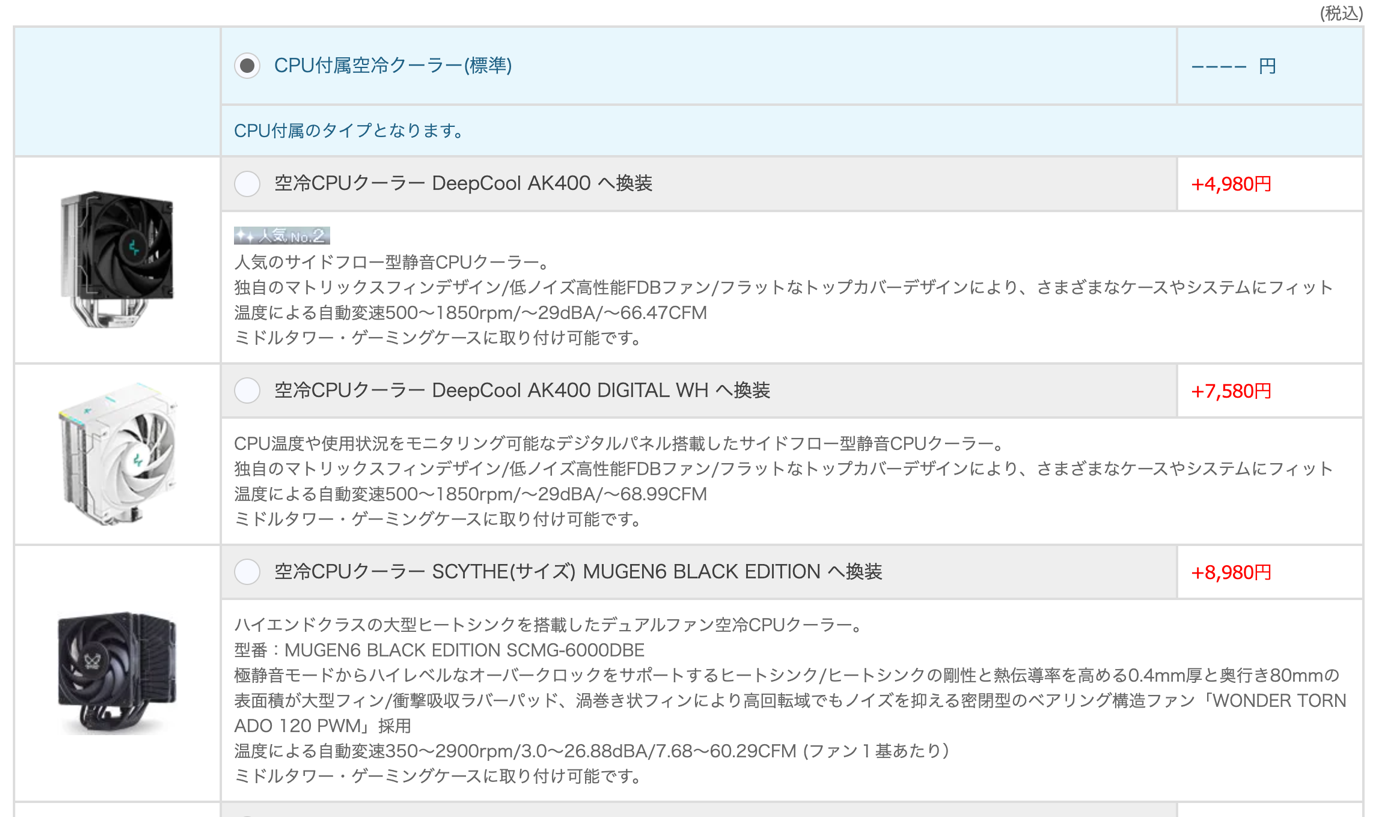Click the 人気 No.2 popularity badge
This screenshot has width=1378, height=817.
(281, 236)
